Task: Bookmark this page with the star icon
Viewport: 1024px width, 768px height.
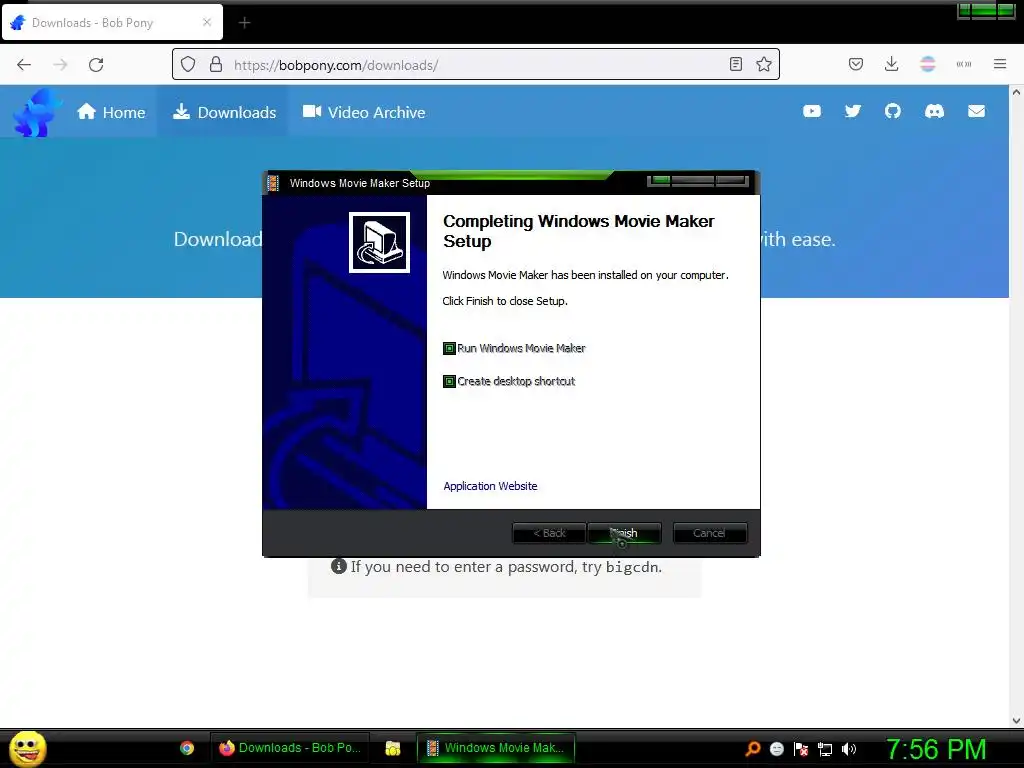Action: 763,64
